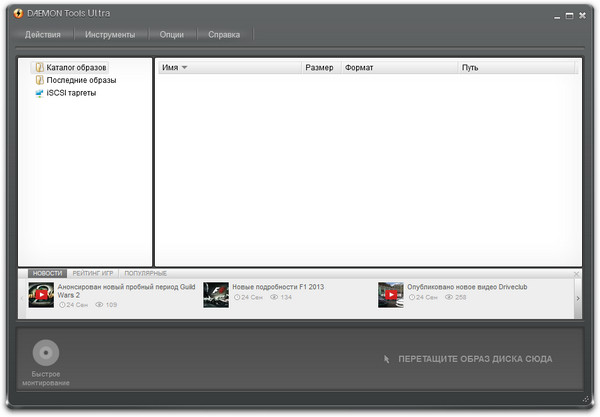Toggle sort arrow on Имя column
Viewport: 600px width, 417px height.
[184, 67]
